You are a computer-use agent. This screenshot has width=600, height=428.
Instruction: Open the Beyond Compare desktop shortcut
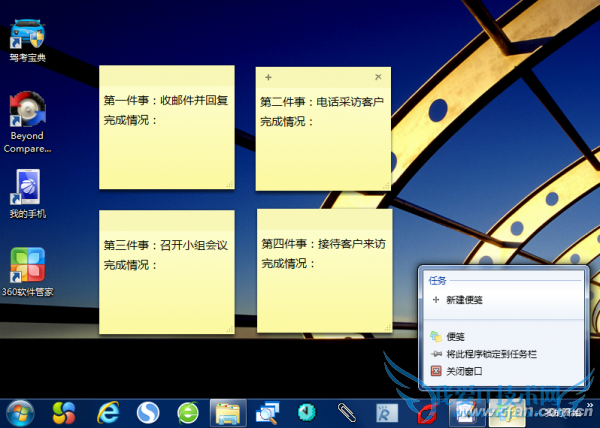pos(27,122)
